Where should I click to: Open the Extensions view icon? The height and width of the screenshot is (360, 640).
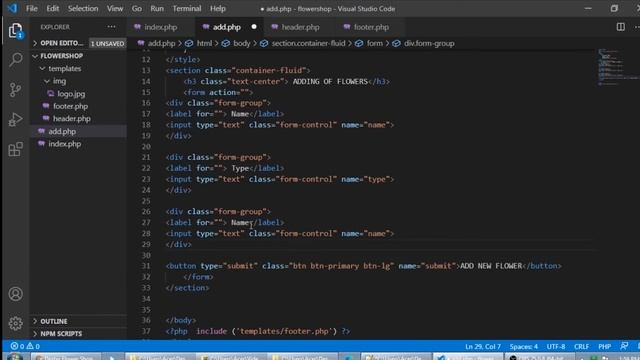point(16,149)
